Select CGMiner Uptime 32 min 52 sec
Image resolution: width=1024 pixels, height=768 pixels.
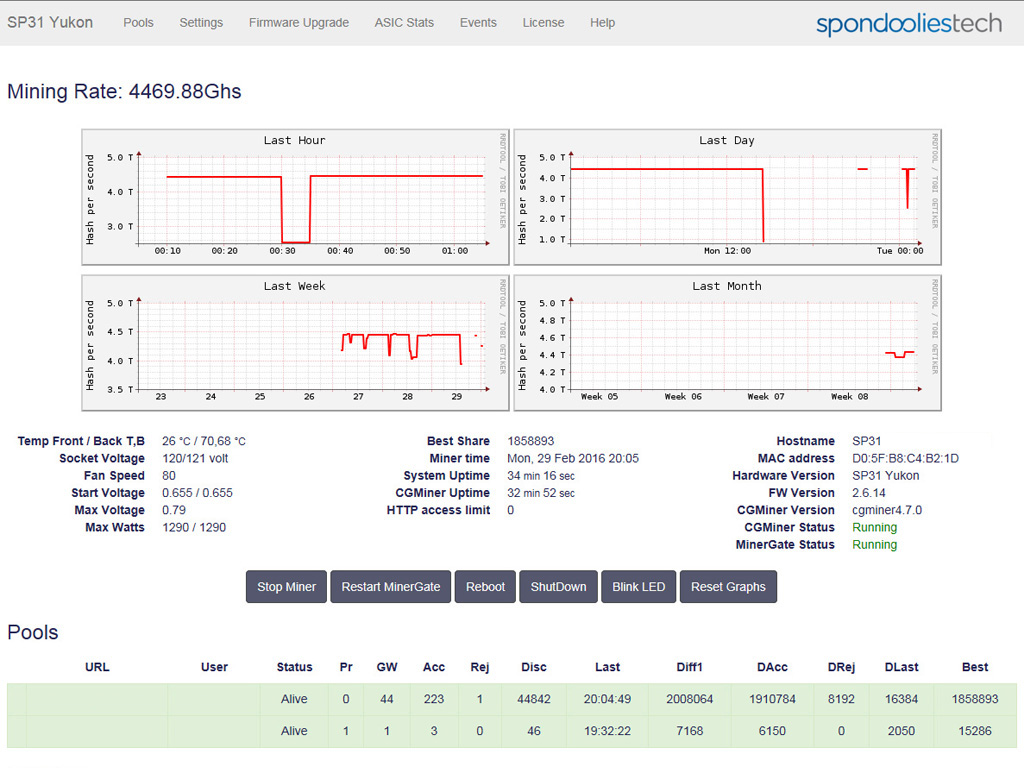click(x=541, y=492)
